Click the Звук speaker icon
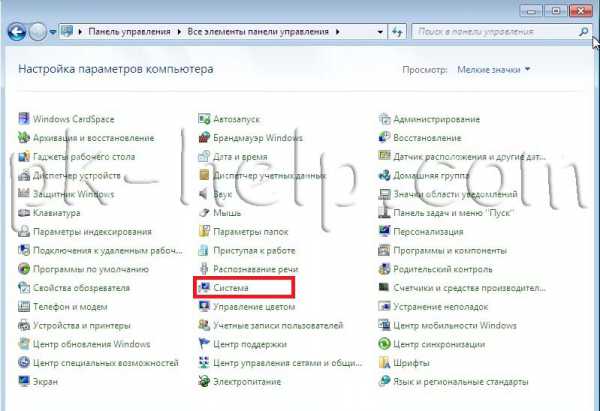This screenshot has height=411, width=600. click(x=204, y=194)
